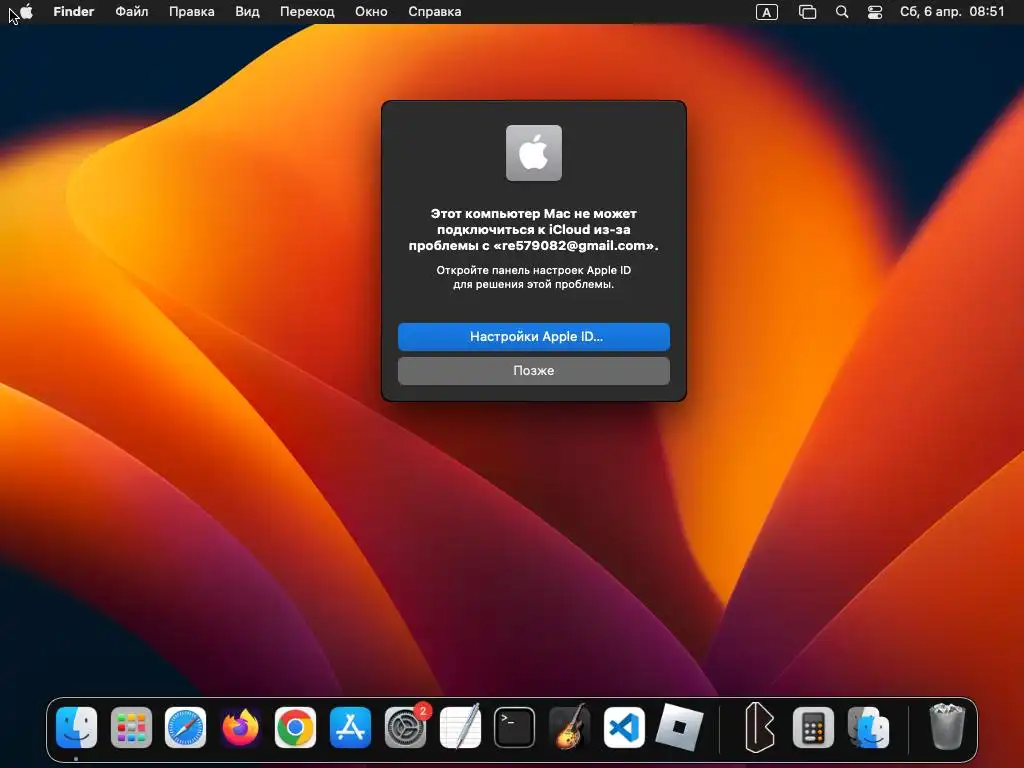This screenshot has width=1024, height=768.
Task: Open Spotlight search magnifier
Action: coord(842,12)
